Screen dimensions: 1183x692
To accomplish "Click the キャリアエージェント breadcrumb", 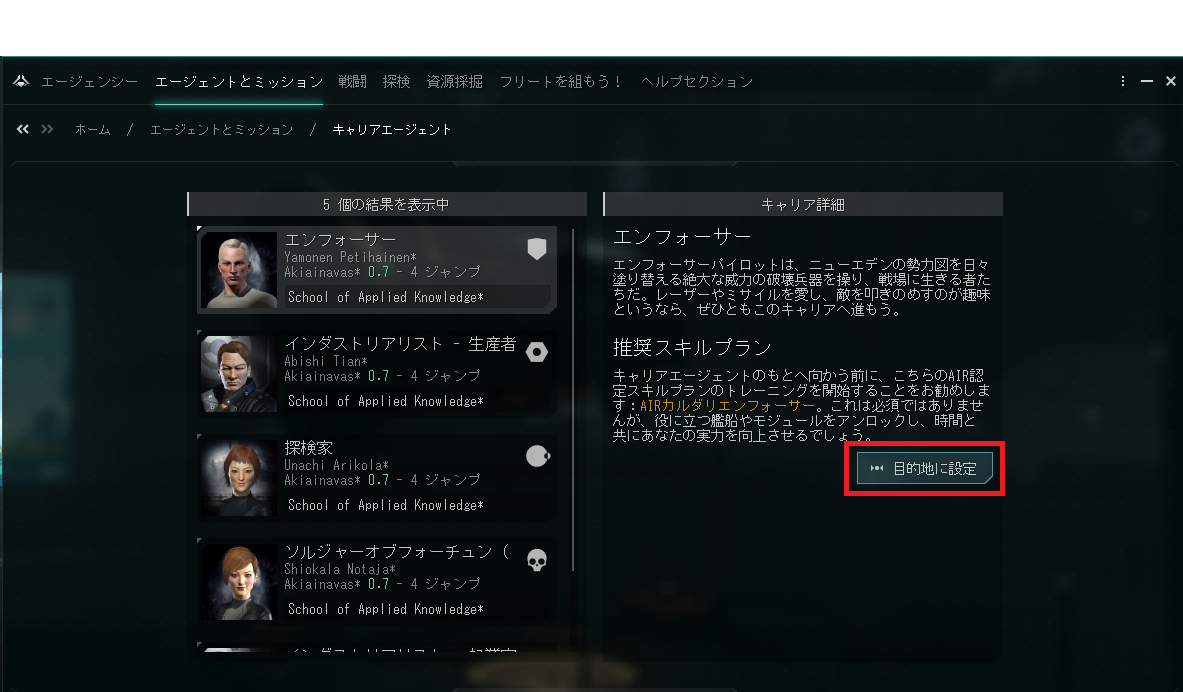I will [392, 130].
